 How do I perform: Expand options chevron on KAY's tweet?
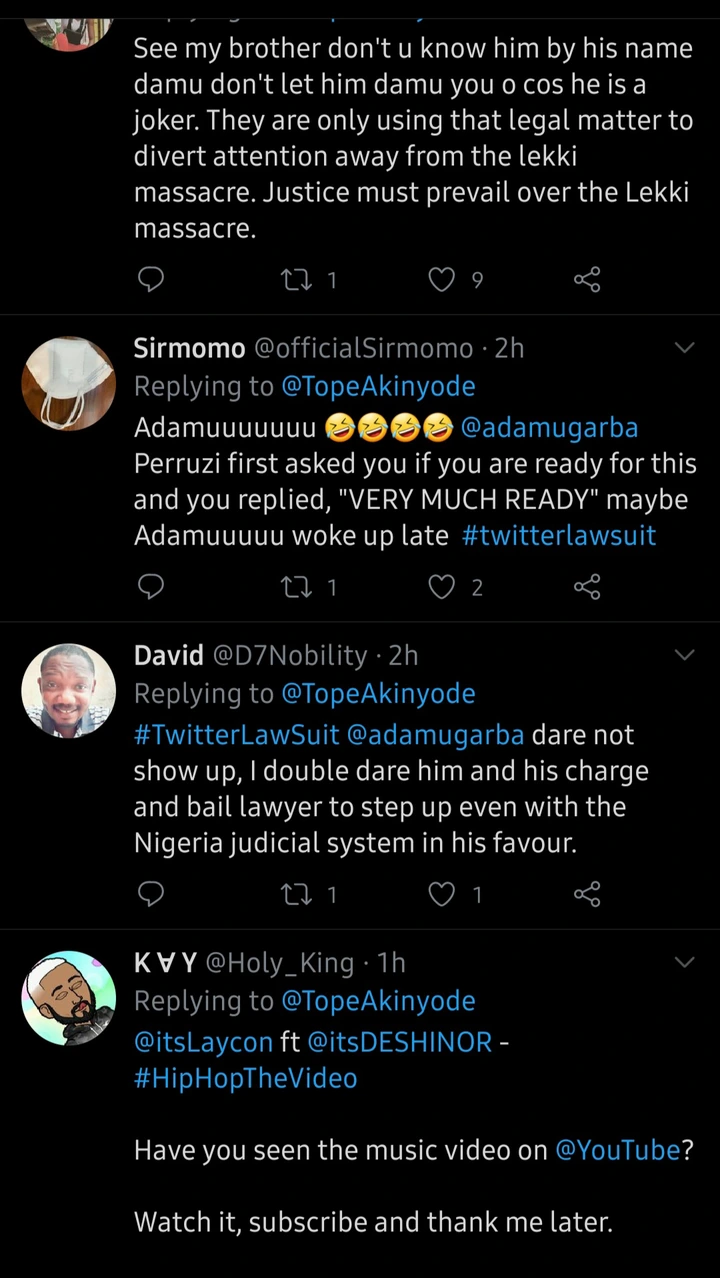click(685, 962)
